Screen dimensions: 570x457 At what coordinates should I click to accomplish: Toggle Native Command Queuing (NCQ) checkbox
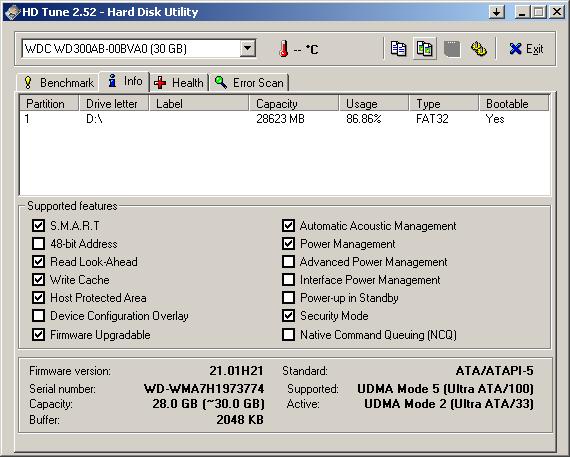[x=288, y=334]
